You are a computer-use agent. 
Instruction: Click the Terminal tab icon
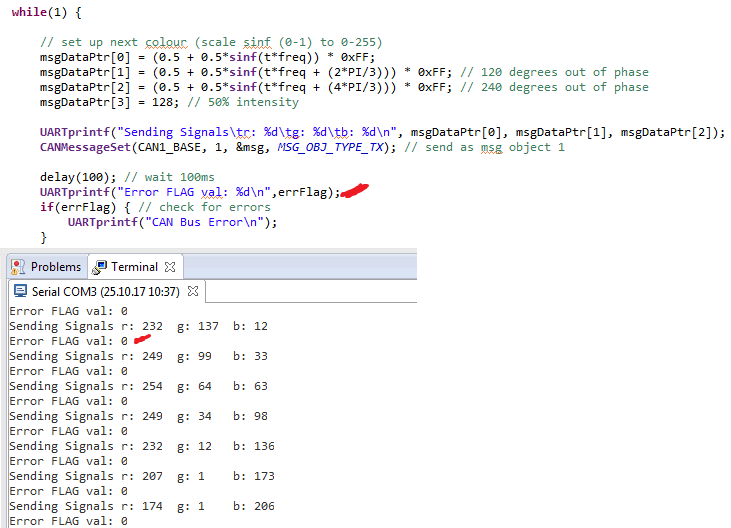tap(99, 267)
